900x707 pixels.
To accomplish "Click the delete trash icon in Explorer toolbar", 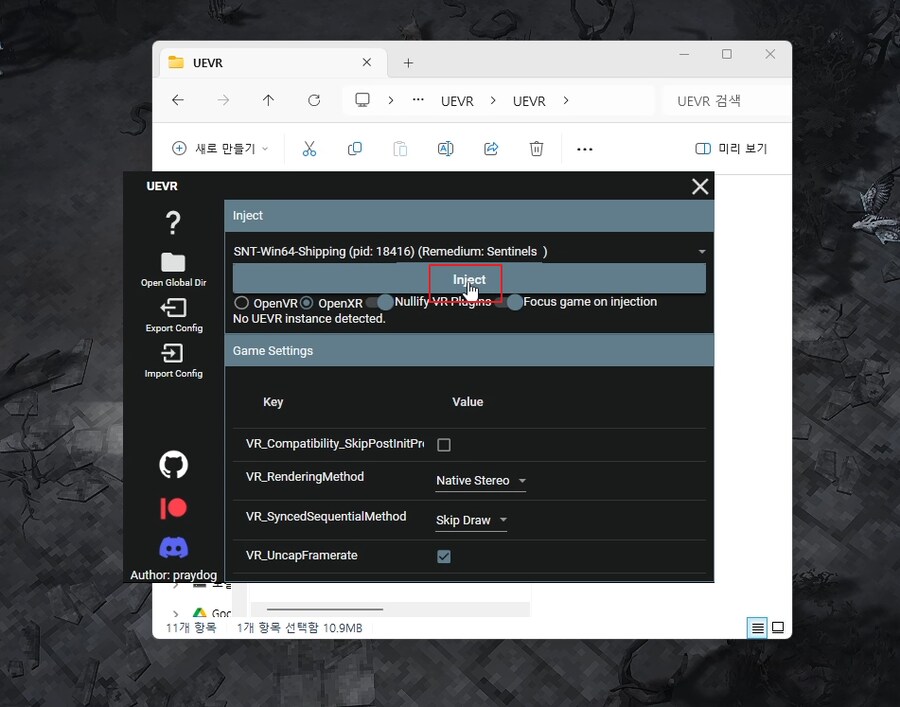I will [536, 149].
